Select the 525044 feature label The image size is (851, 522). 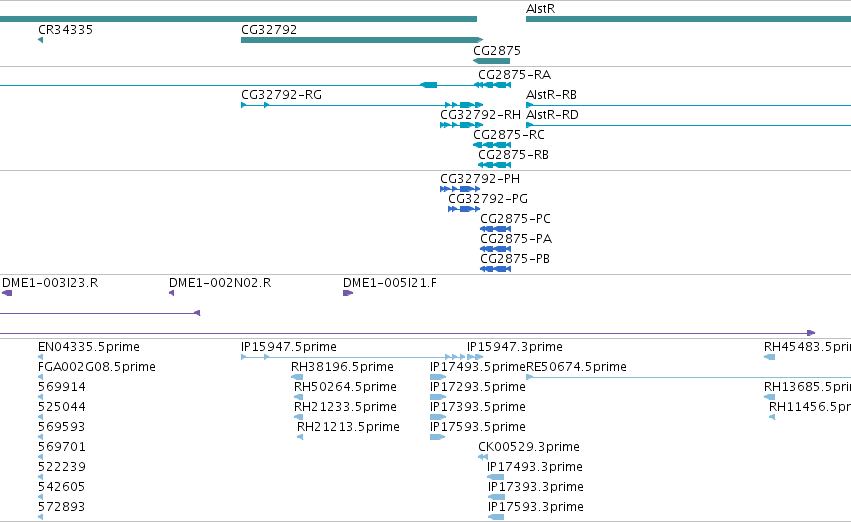pyautogui.click(x=61, y=407)
